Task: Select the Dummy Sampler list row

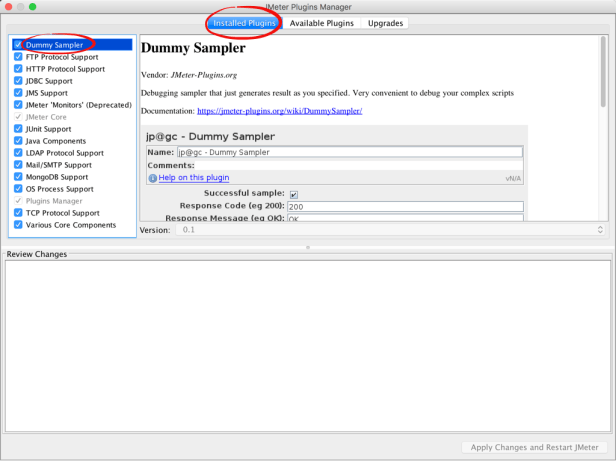Action: (72, 45)
